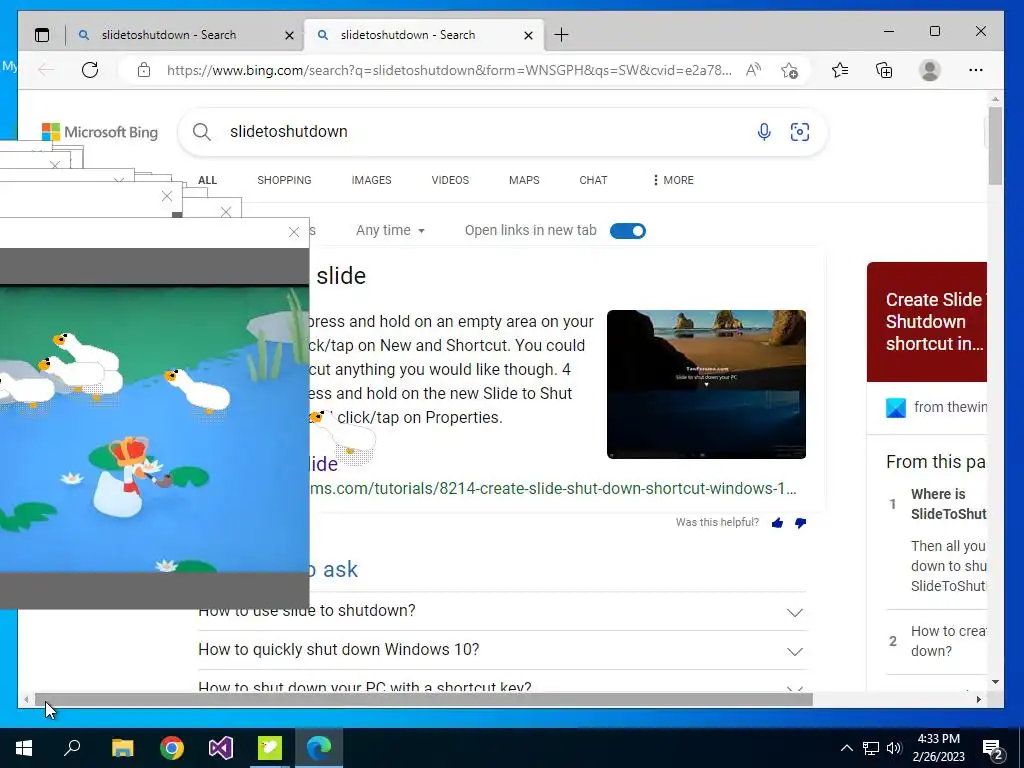Expand 'How to quickly shut down Windows 10?'
This screenshot has width=1024, height=768.
(502, 650)
